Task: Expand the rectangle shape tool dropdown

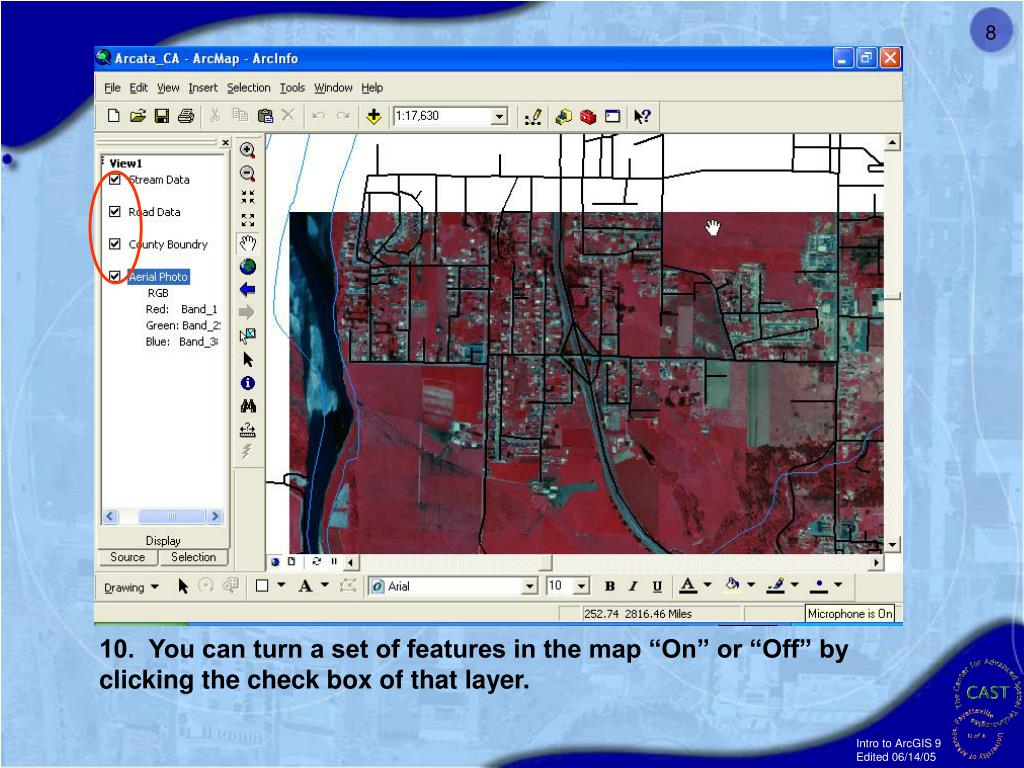Action: [x=281, y=585]
